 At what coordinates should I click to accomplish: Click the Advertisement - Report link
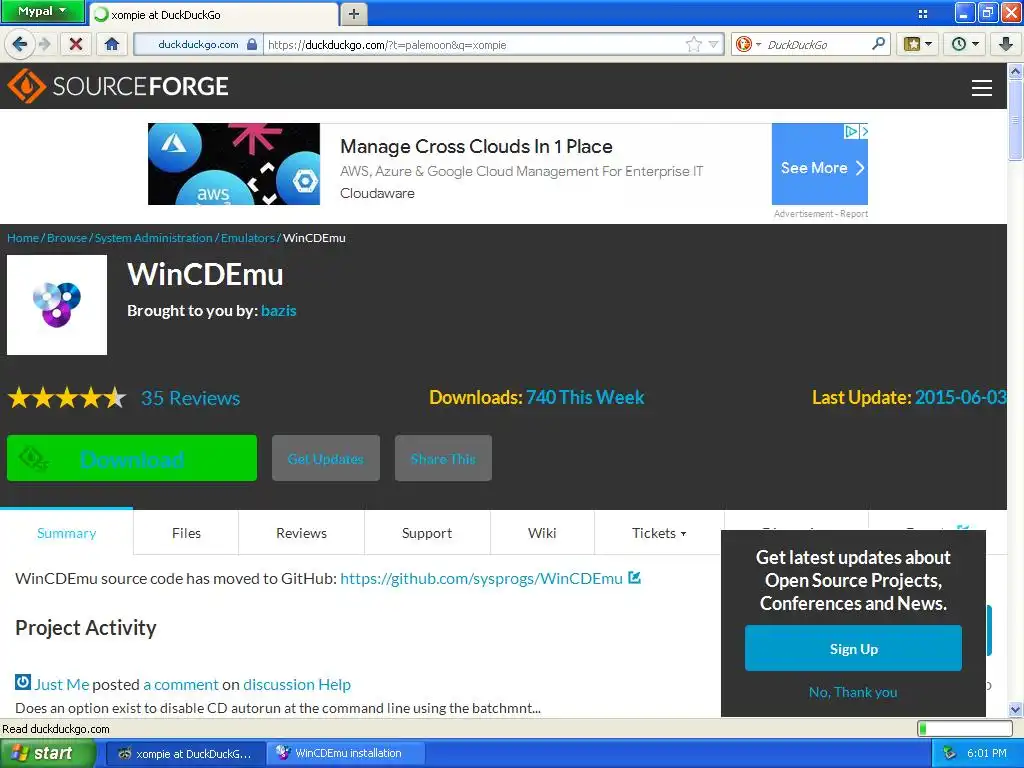pyautogui.click(x=821, y=214)
